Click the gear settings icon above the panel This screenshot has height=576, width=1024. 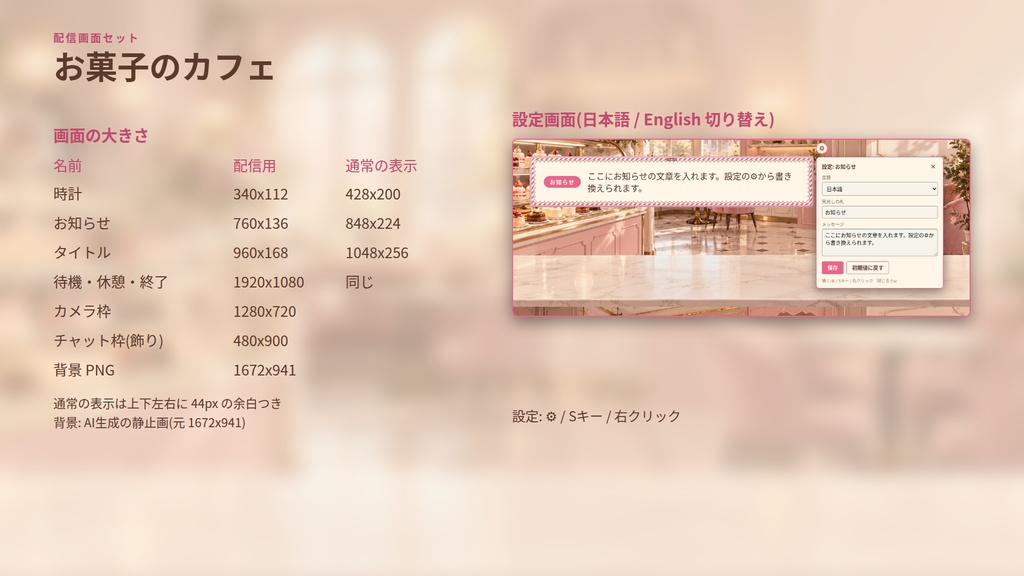pos(822,148)
